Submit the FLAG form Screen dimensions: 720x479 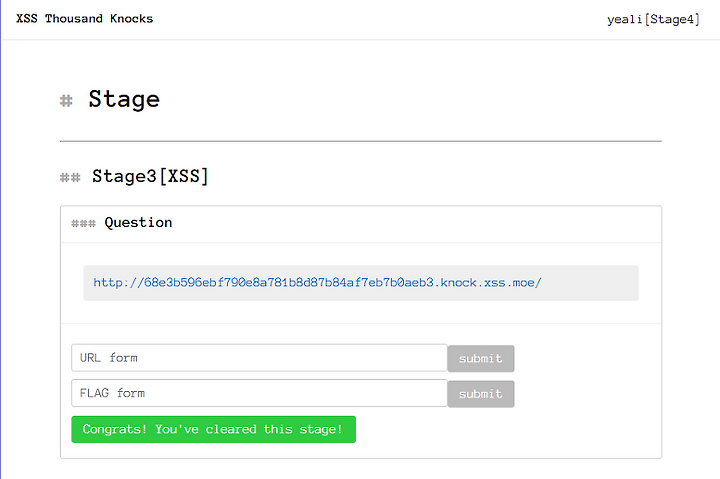click(481, 394)
